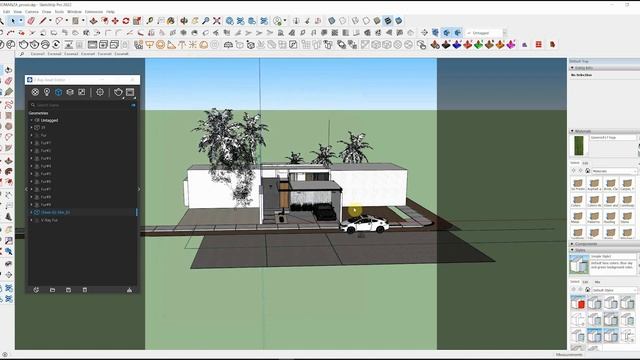The height and width of the screenshot is (360, 640).
Task: Expand the left Asset Editor panel arrow
Action: pyautogui.click(x=27, y=189)
